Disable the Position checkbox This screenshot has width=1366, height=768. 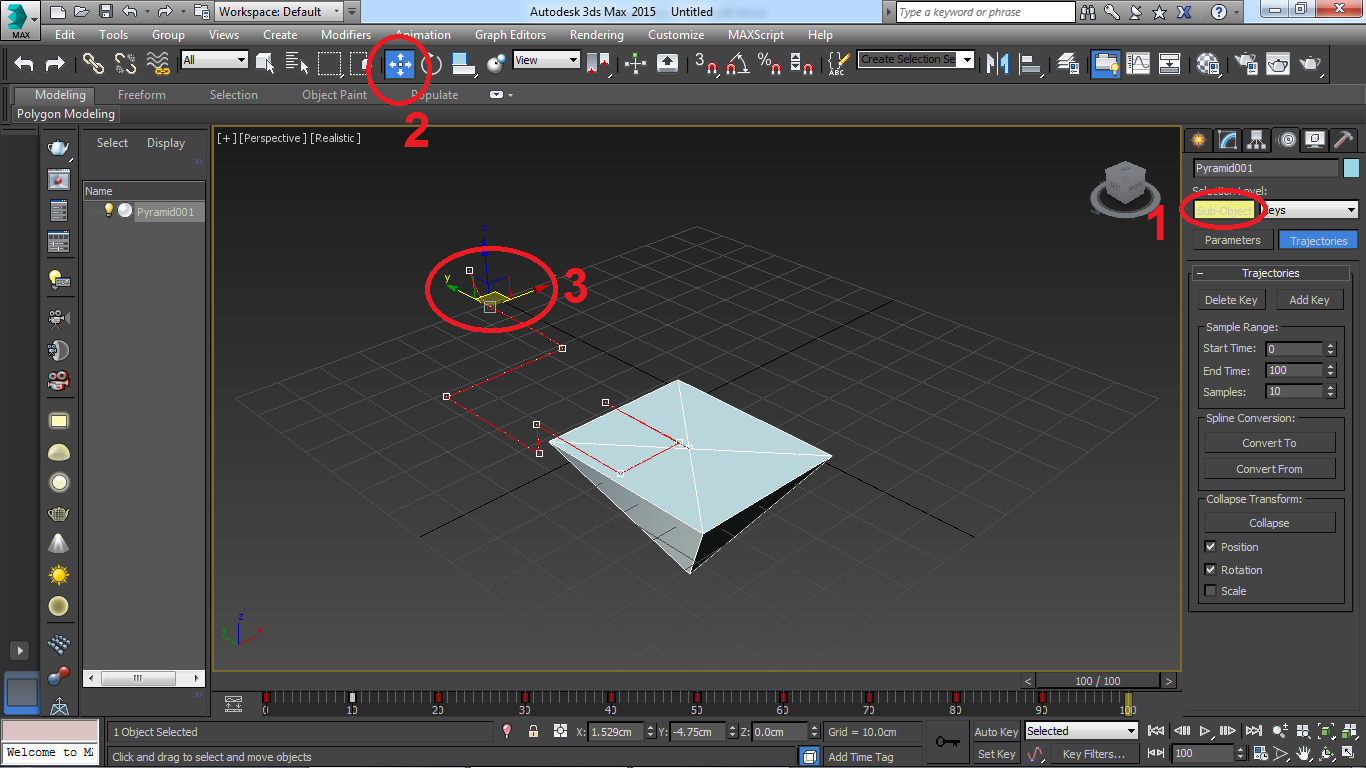coord(1211,547)
